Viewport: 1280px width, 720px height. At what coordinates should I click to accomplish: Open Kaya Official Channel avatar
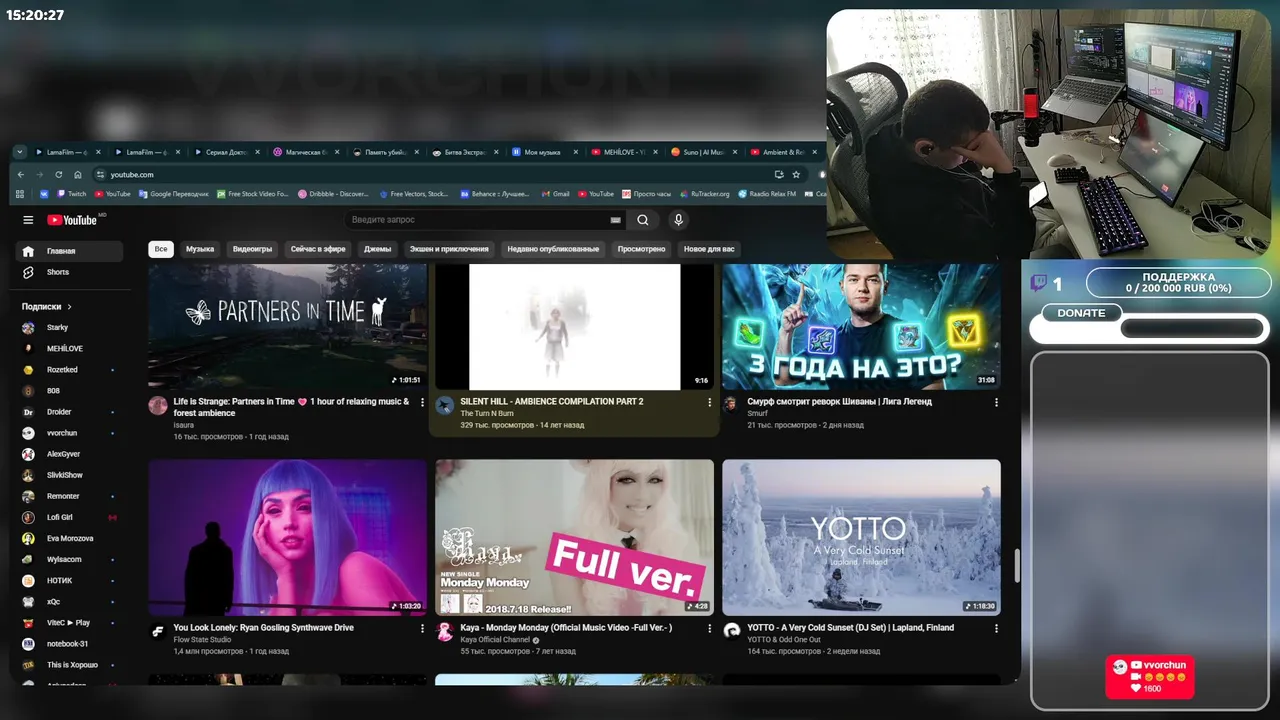(445, 631)
